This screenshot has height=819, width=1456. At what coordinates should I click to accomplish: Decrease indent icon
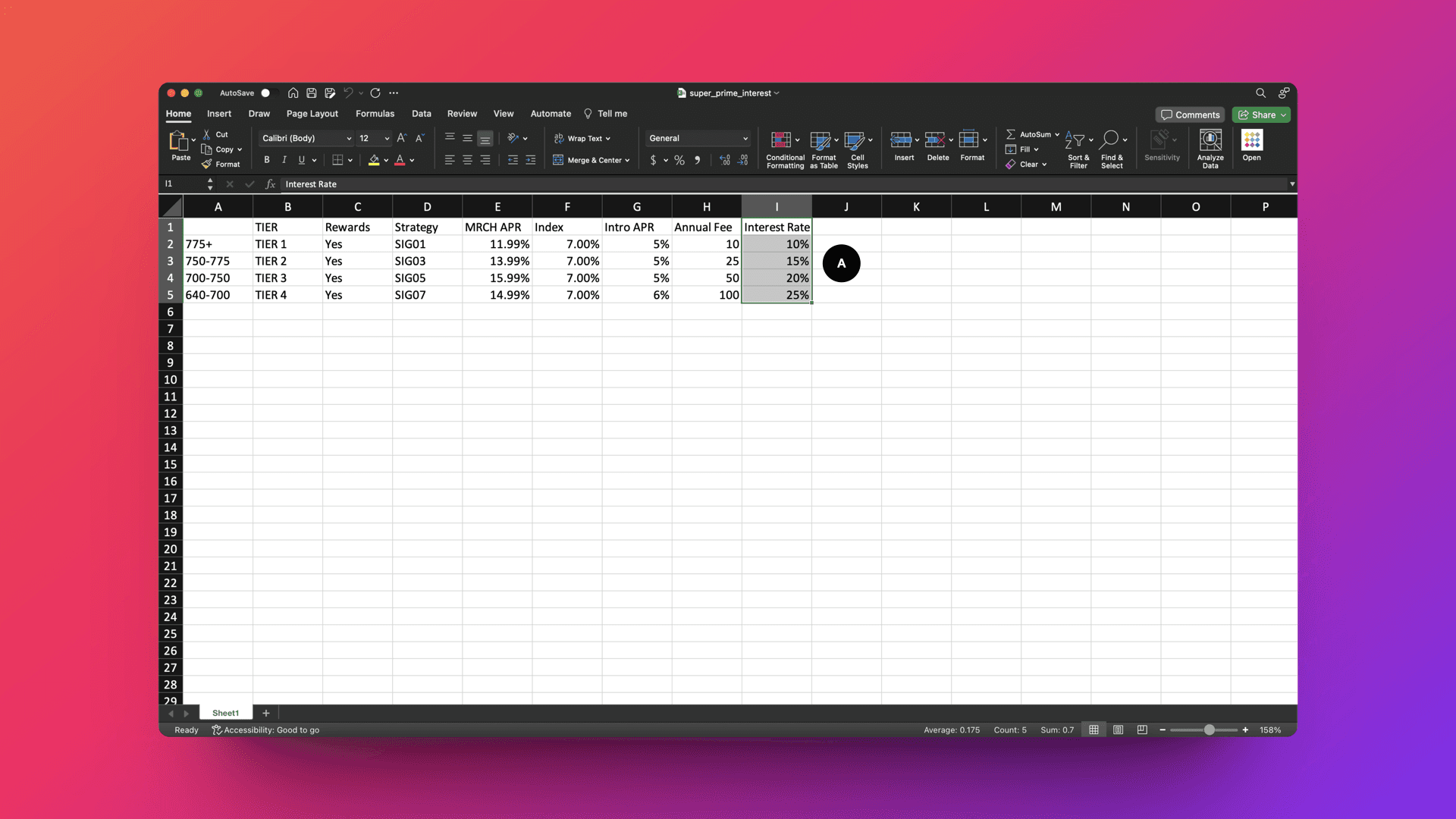[x=513, y=160]
